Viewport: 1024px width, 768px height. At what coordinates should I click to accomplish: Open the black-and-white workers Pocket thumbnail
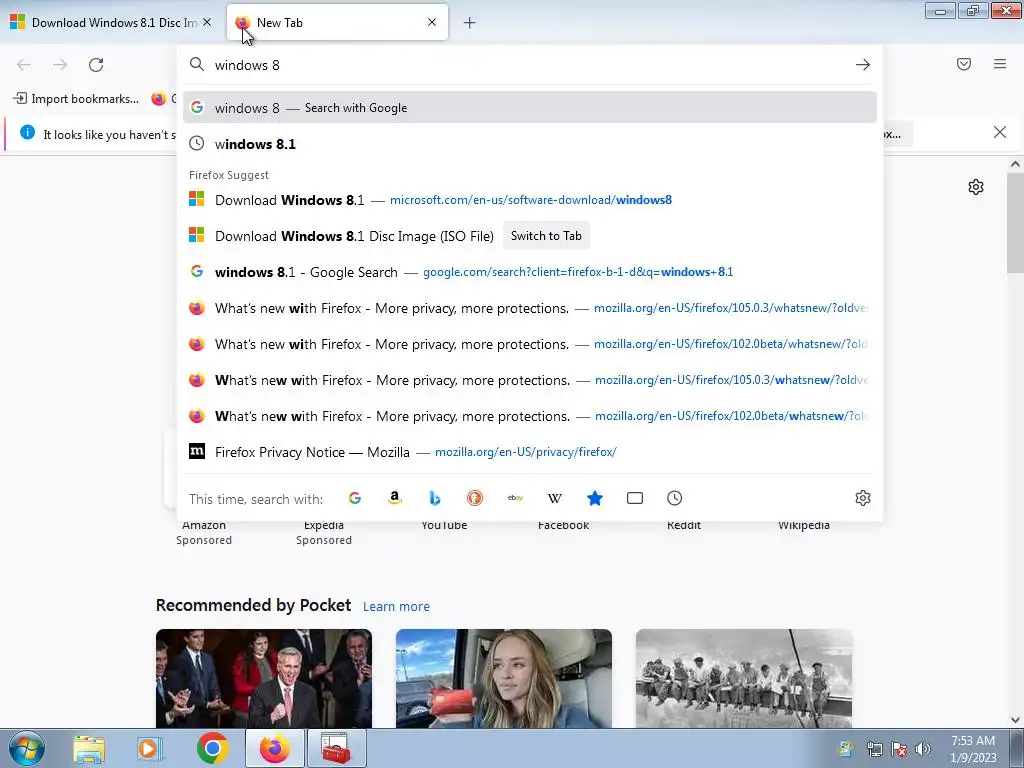click(x=744, y=679)
